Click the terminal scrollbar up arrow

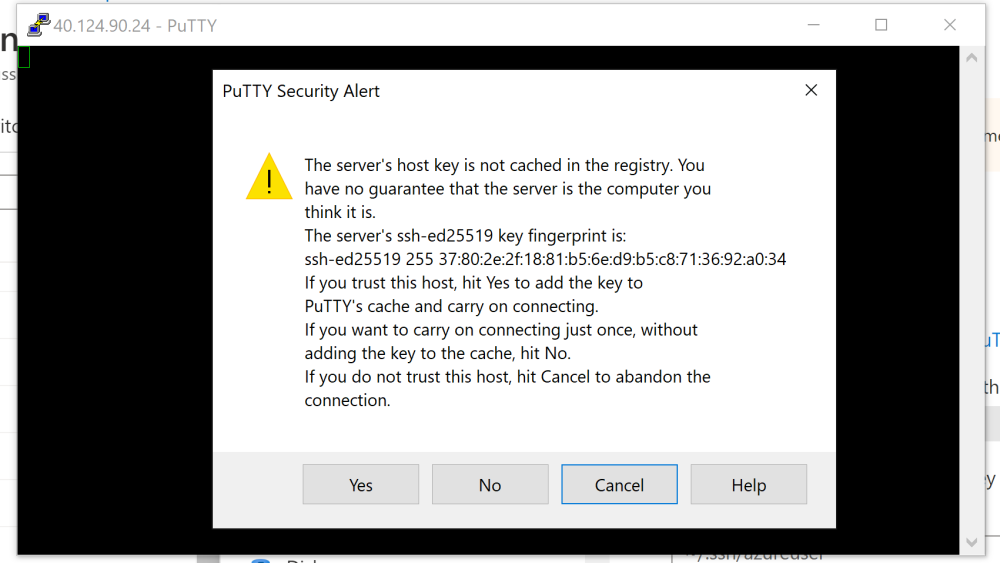[x=970, y=59]
